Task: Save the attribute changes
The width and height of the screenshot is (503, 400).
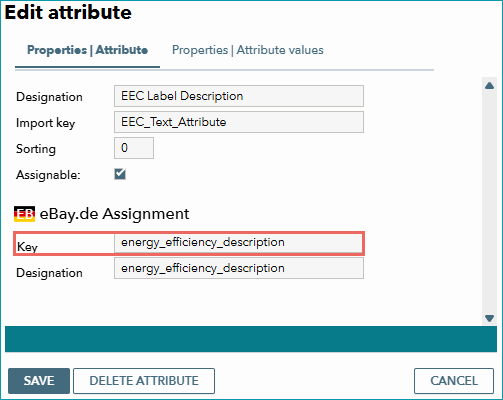Action: (x=39, y=381)
